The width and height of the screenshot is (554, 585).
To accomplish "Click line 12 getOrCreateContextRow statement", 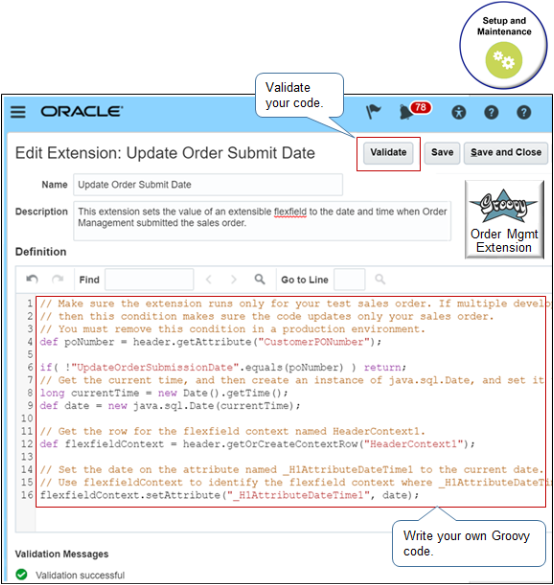I will 257,444.
